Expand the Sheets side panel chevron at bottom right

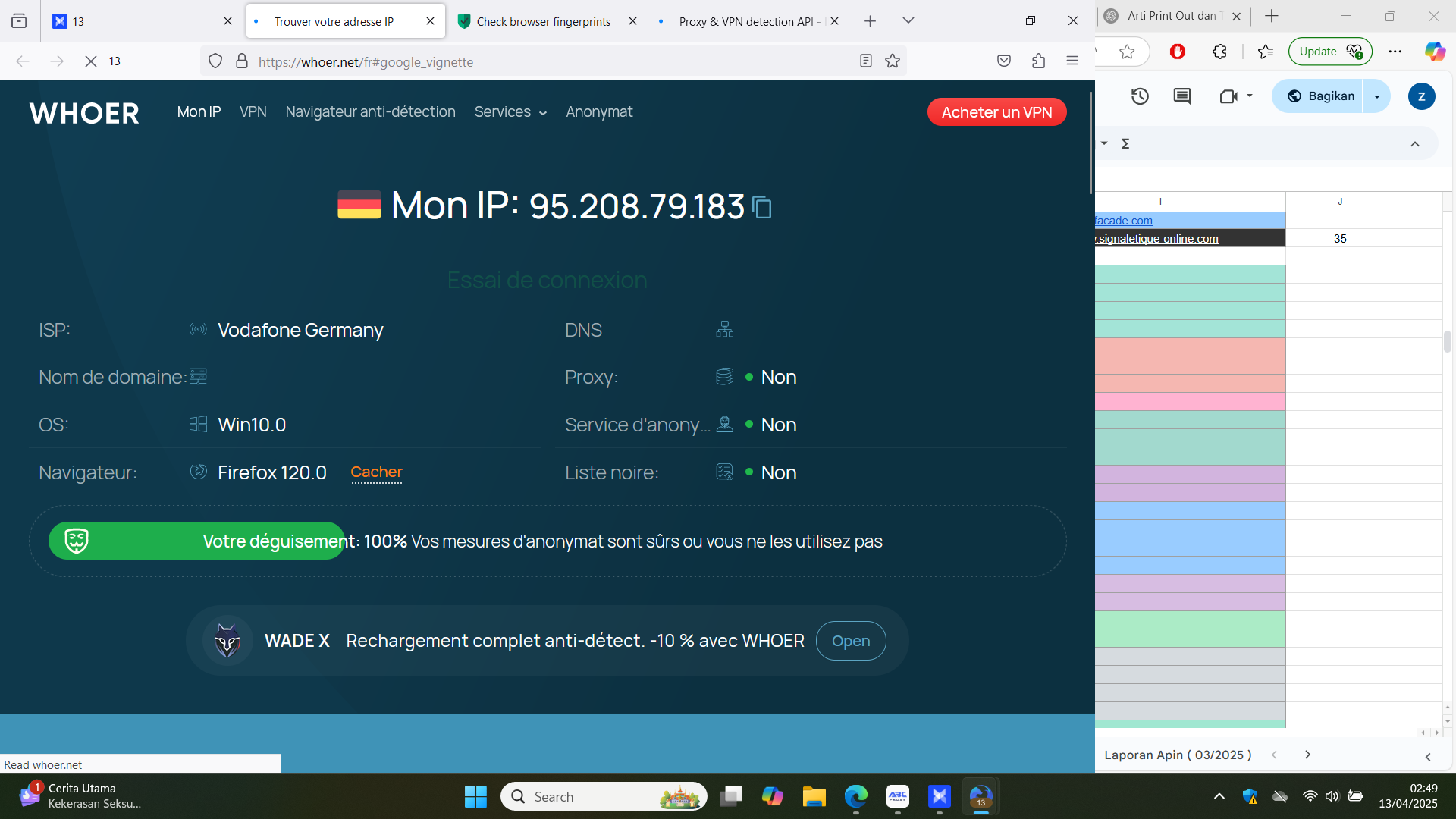pos(1428,757)
